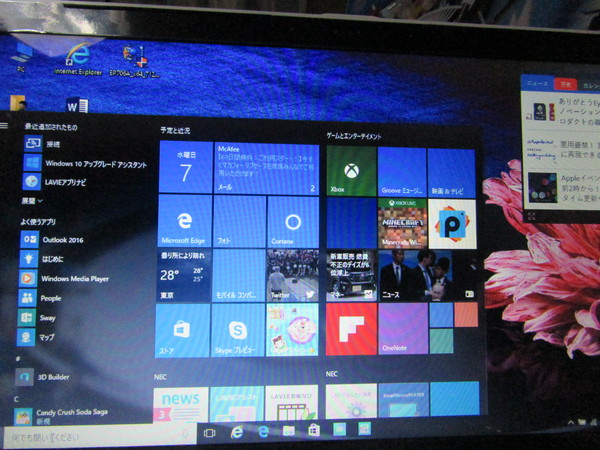Viewport: 600px width, 450px height.
Task: Open the SmartVision/PLAYER tile
Action: [403, 400]
